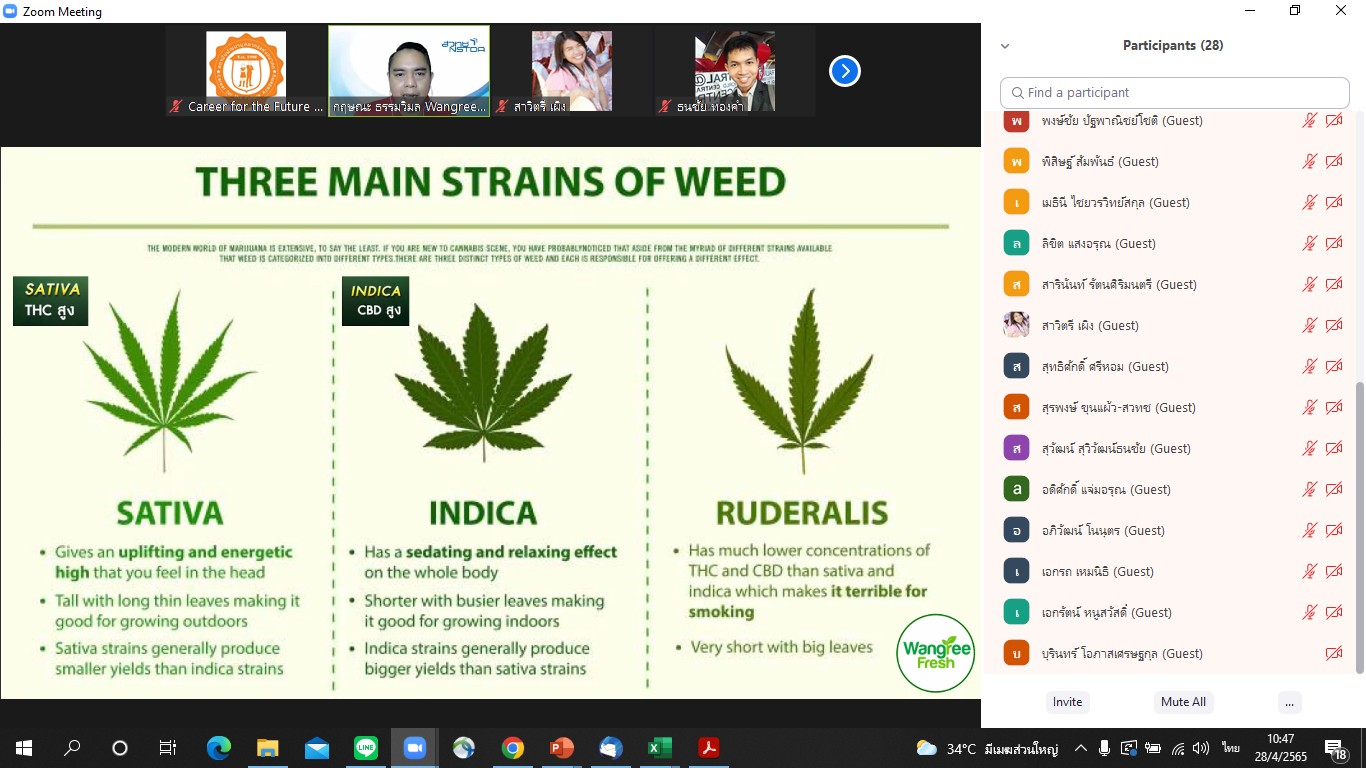Open the Zoom icon in the taskbar
The image size is (1366, 768).
(414, 748)
